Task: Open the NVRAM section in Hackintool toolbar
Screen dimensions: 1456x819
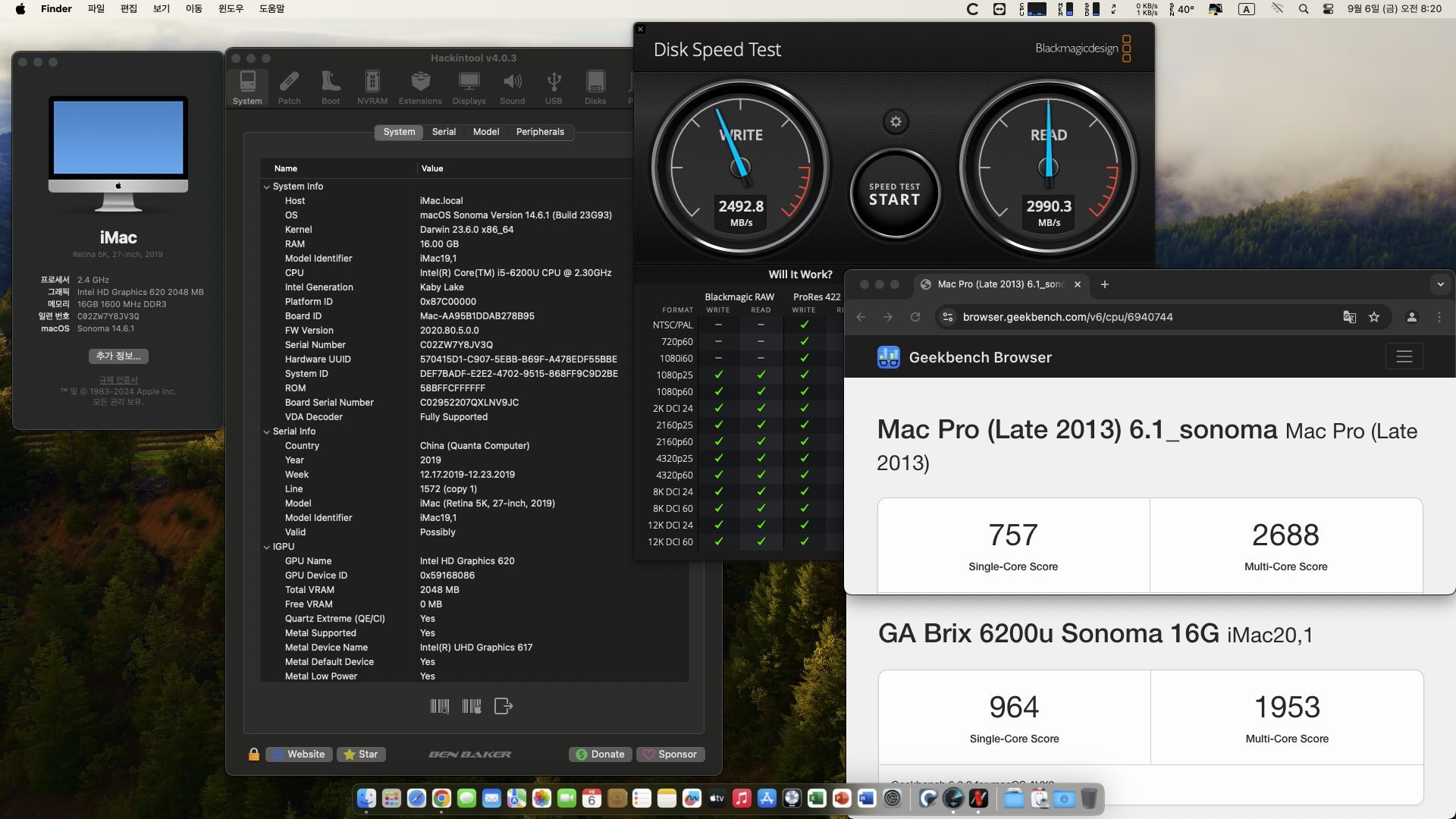Action: (372, 88)
